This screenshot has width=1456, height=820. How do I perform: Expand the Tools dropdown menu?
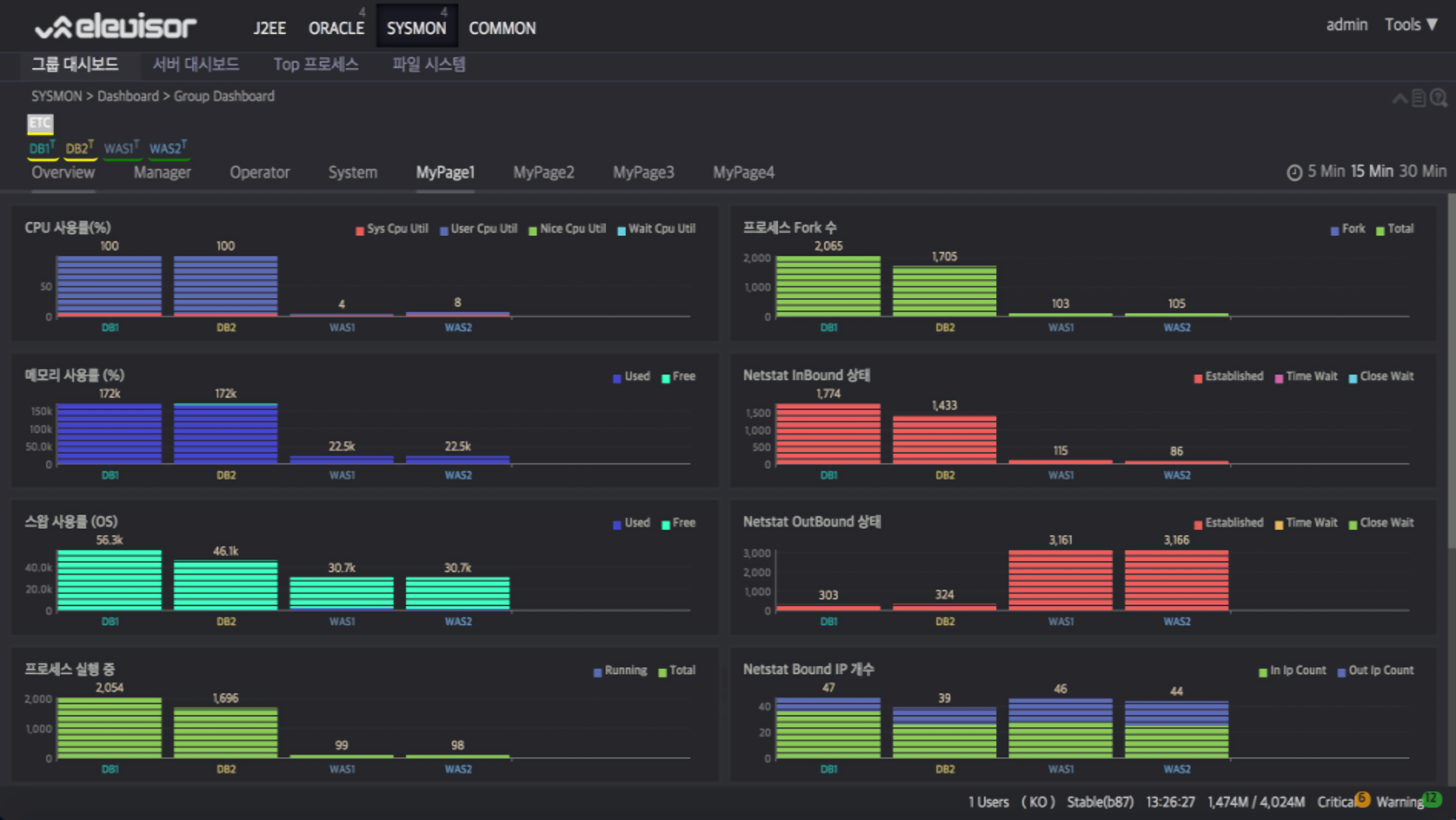point(1410,25)
